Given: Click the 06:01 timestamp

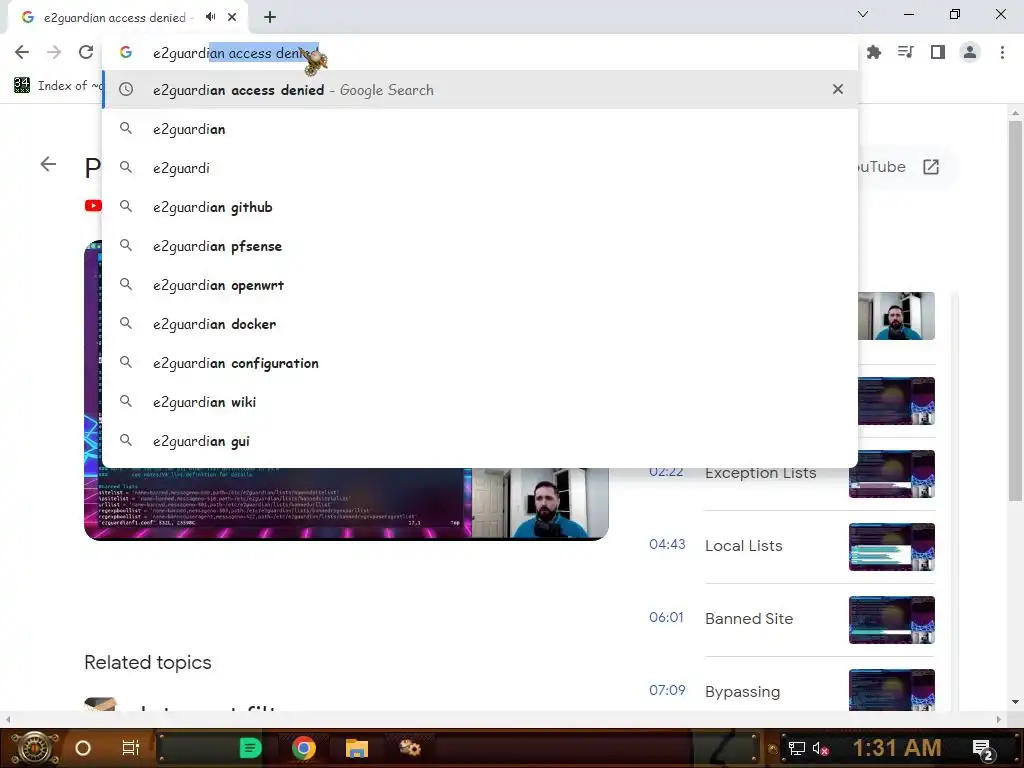Looking at the screenshot, I should [666, 618].
